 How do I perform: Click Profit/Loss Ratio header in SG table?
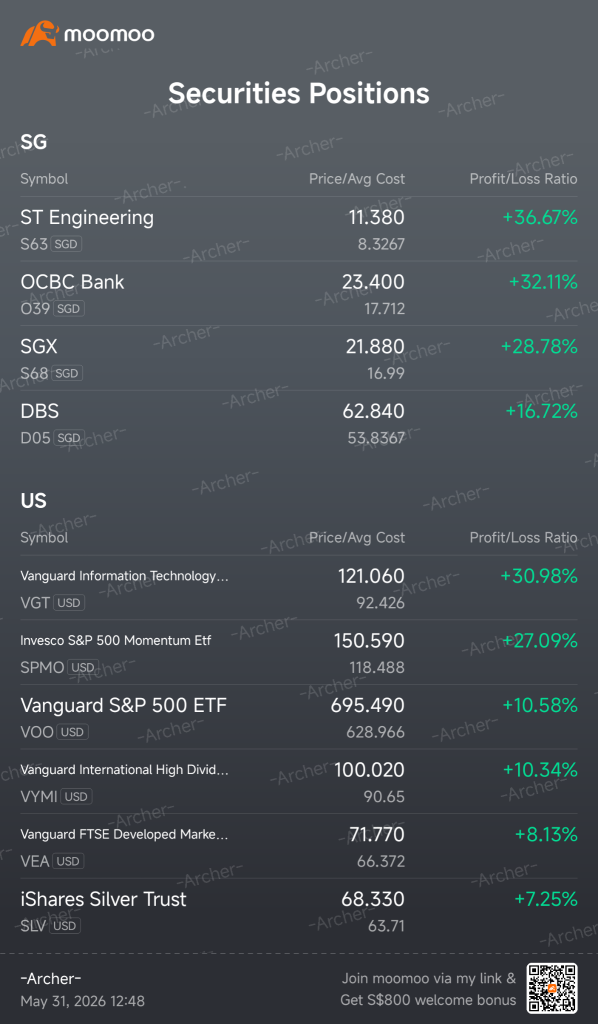(x=524, y=179)
